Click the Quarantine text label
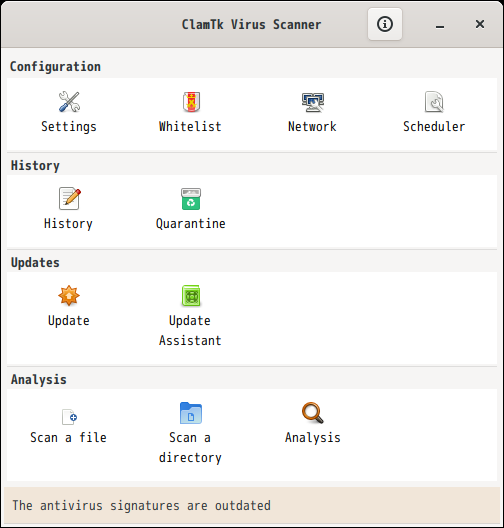 [x=191, y=224]
